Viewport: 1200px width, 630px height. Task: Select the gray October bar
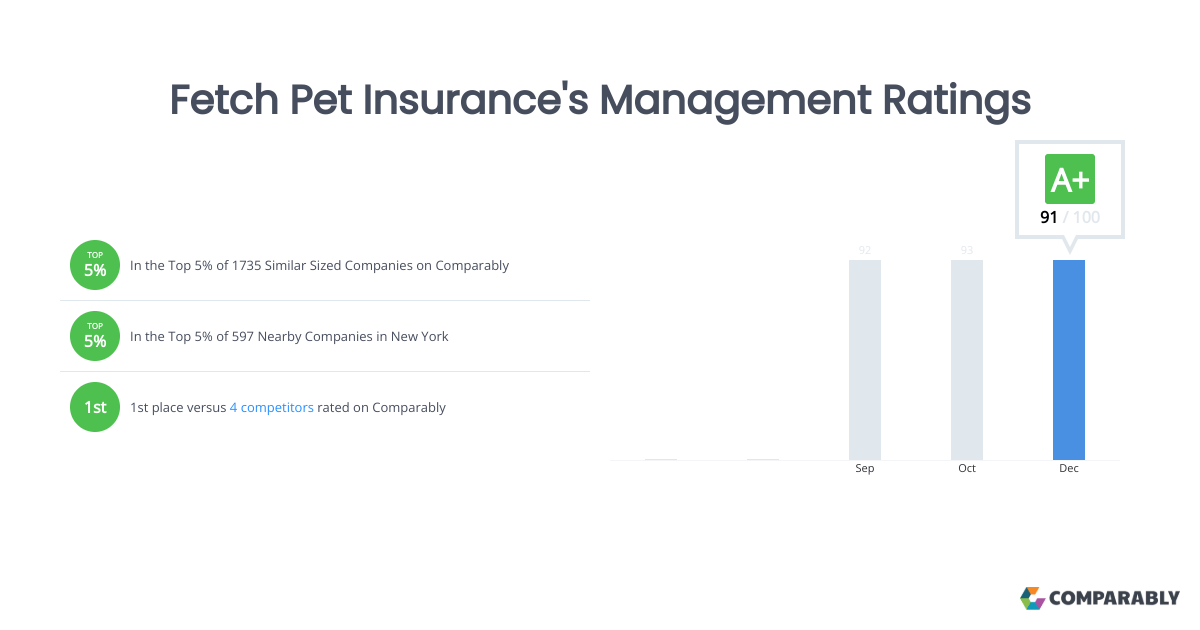point(967,360)
